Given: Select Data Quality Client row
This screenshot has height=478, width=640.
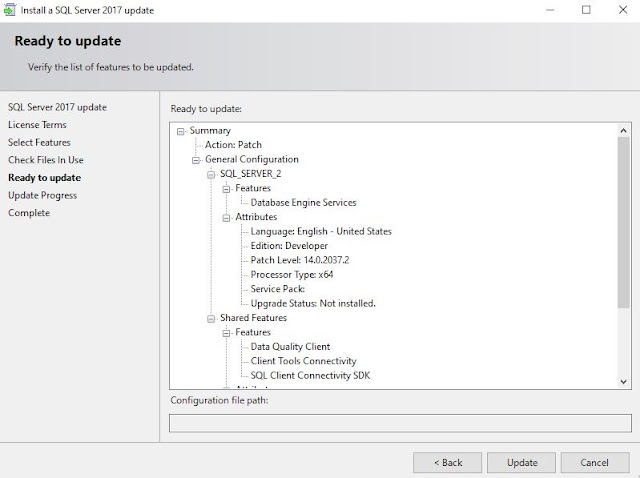Looking at the screenshot, I should pos(290,347).
